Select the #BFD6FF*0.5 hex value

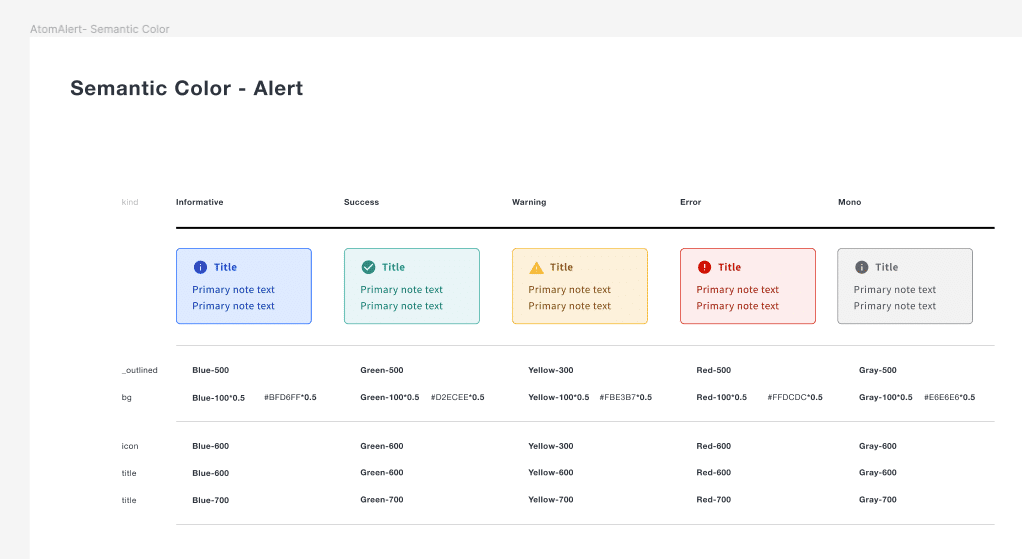point(290,397)
